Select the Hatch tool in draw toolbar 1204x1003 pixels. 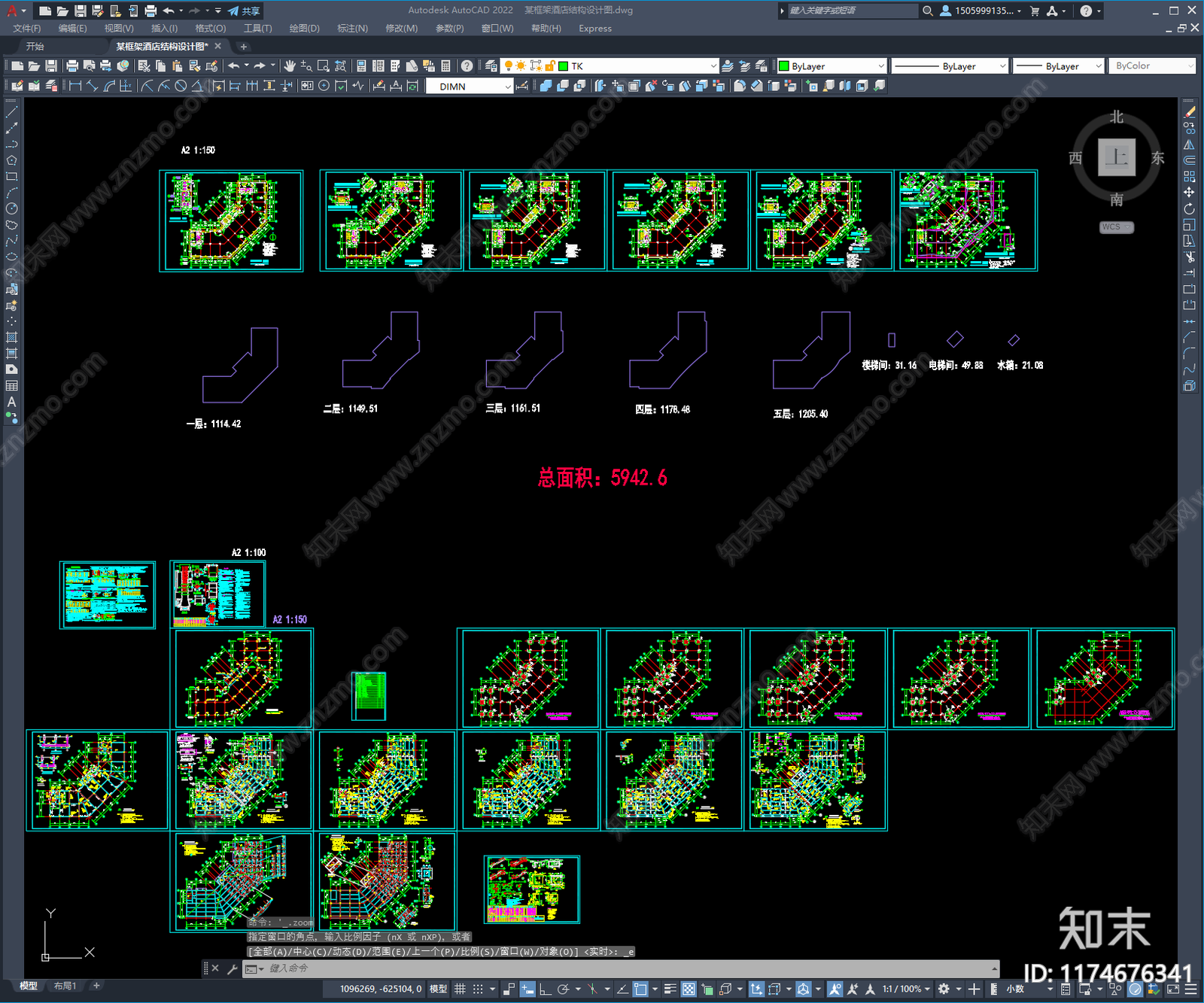(11, 337)
